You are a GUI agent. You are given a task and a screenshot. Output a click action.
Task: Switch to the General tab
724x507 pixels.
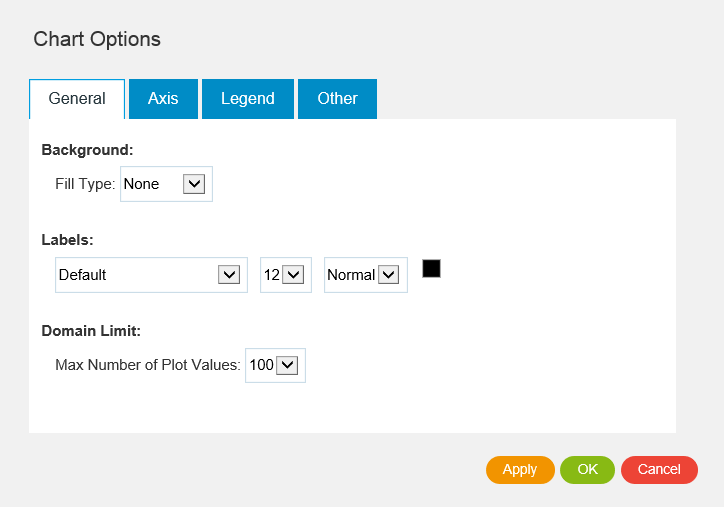click(77, 98)
